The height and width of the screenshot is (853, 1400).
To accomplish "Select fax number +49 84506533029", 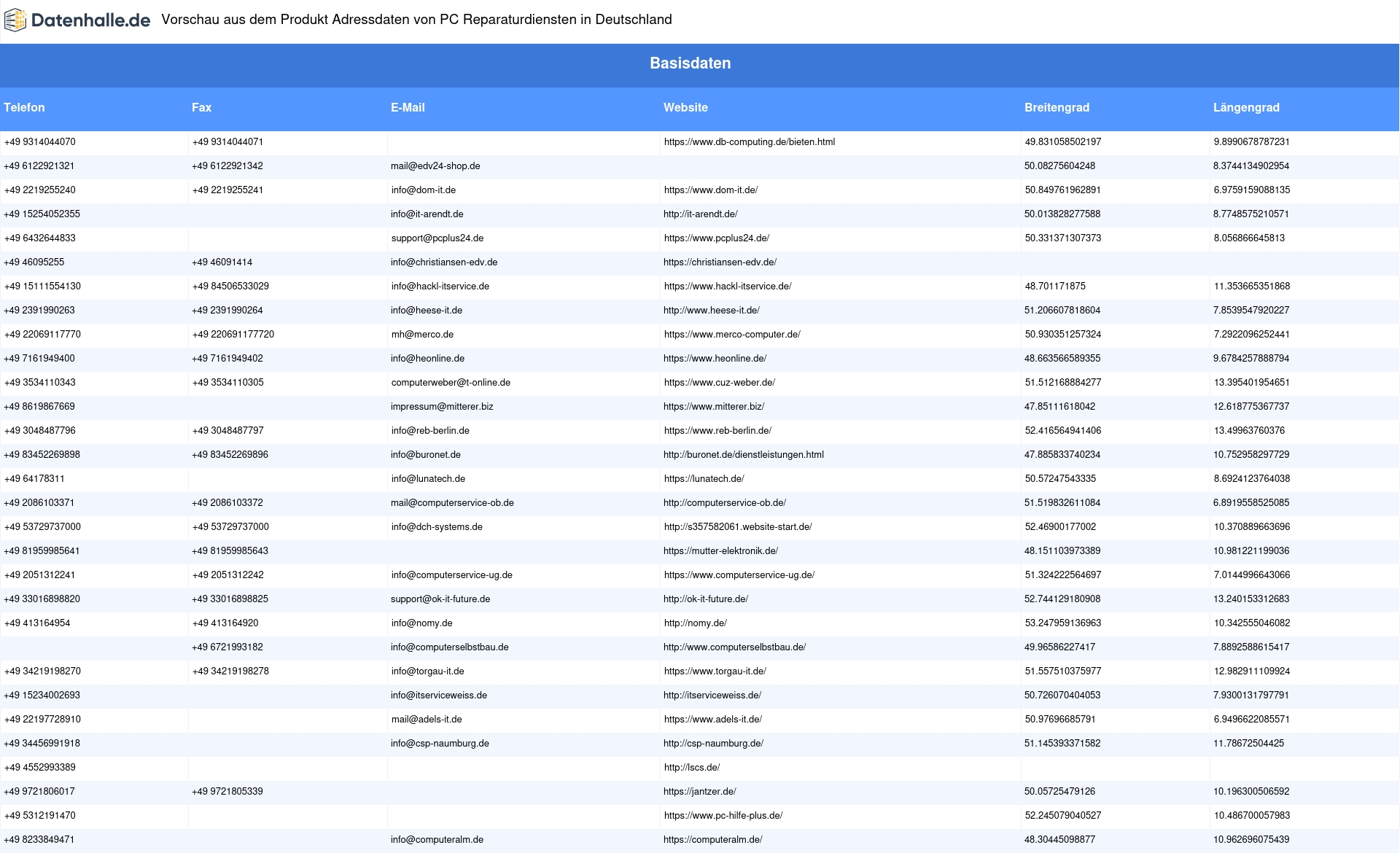I will tap(230, 287).
